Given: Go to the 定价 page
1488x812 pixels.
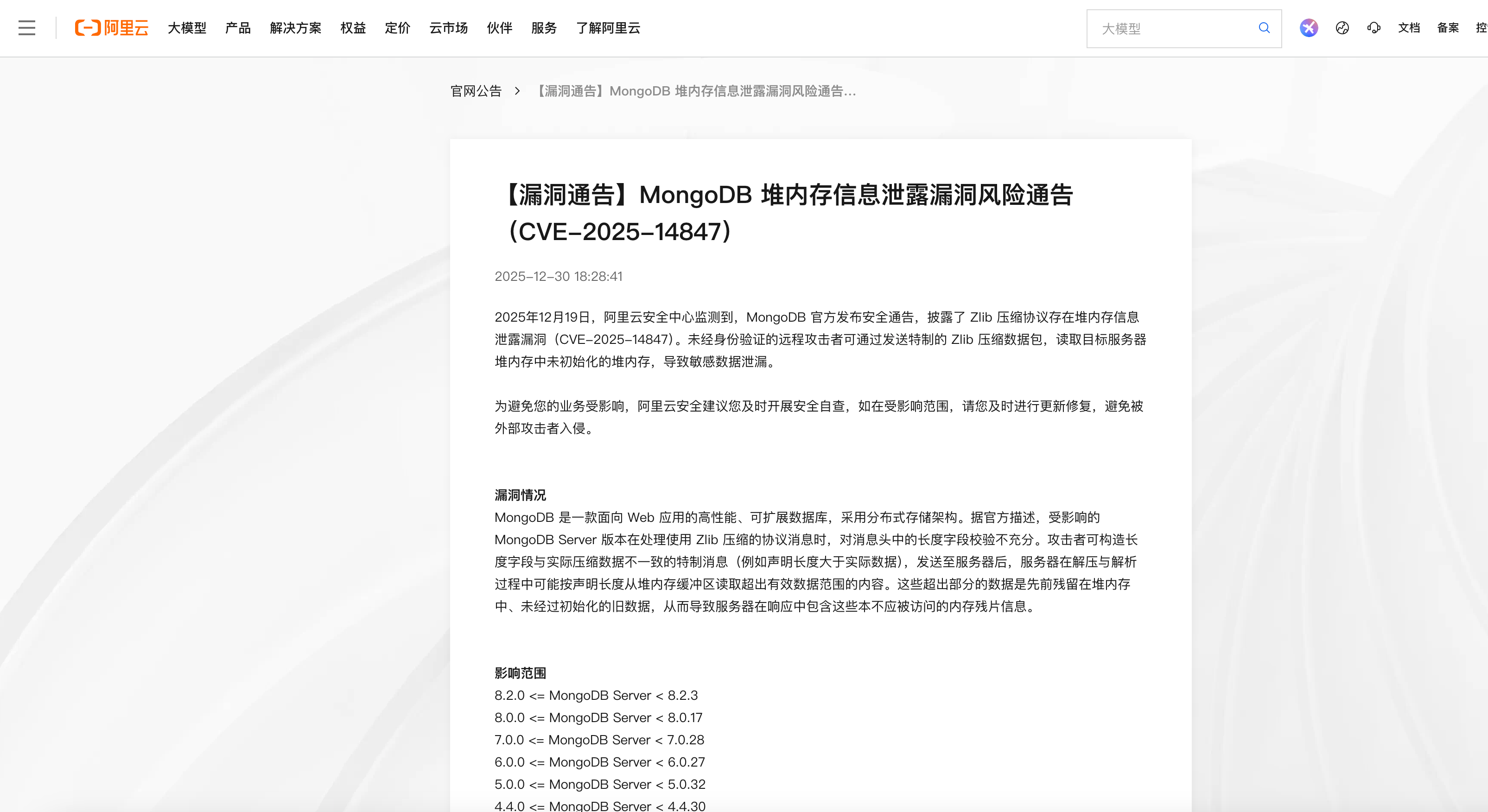Looking at the screenshot, I should coord(397,28).
